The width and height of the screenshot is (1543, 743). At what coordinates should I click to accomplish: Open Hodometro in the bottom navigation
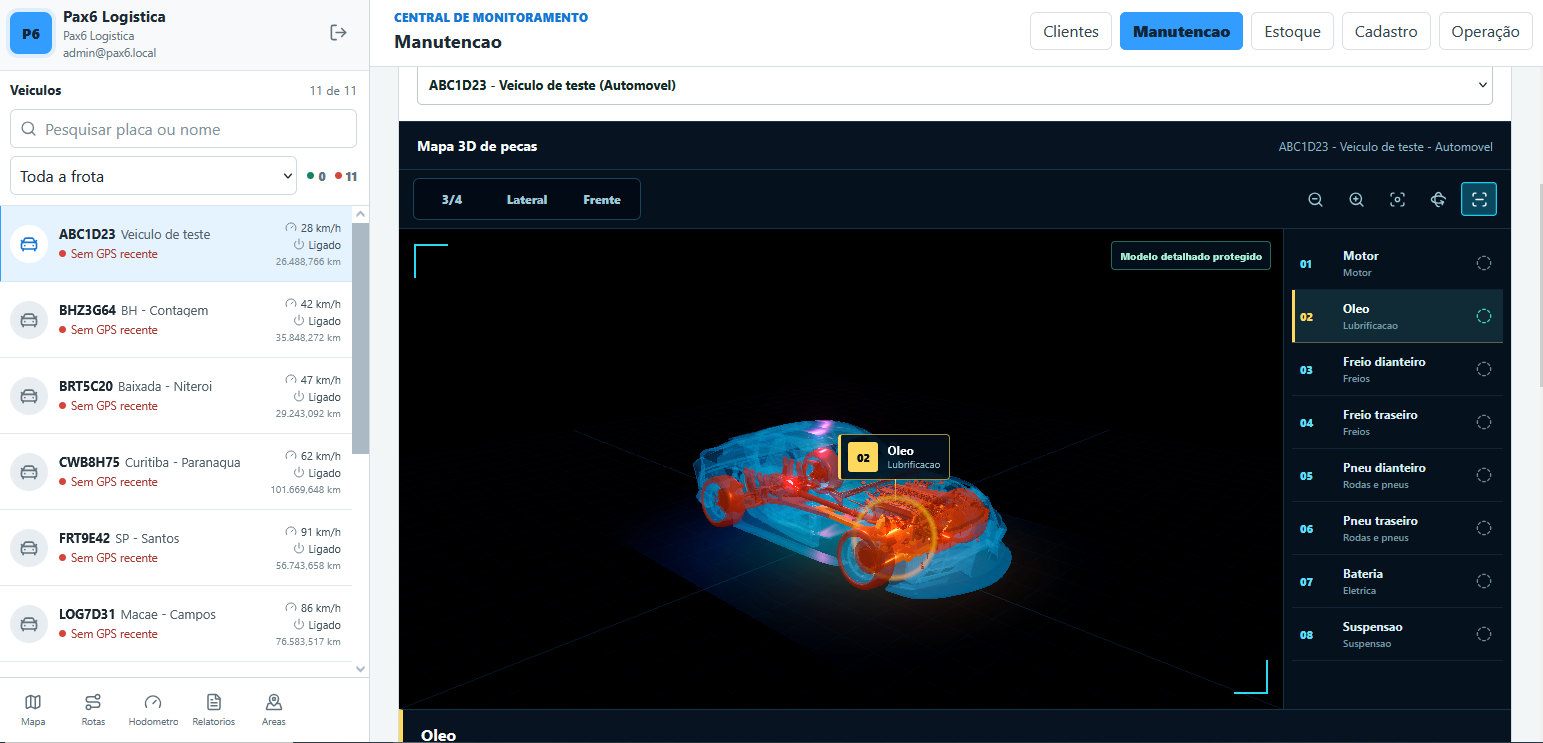(x=153, y=710)
